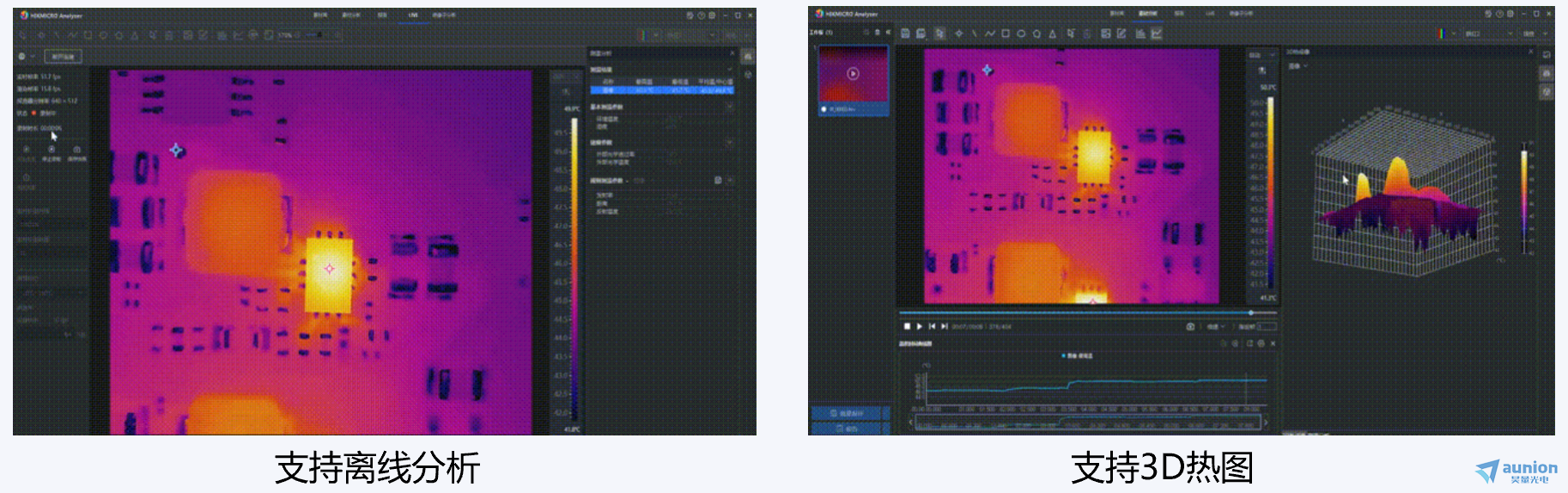The image size is (1568, 493).
Task: Click the outlined button below left window toolbar
Action: point(64,57)
